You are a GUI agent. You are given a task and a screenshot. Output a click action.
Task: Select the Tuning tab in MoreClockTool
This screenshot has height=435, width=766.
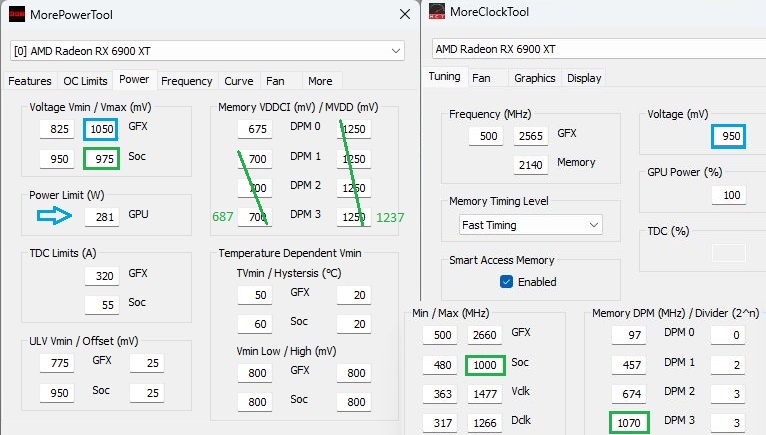pos(445,76)
